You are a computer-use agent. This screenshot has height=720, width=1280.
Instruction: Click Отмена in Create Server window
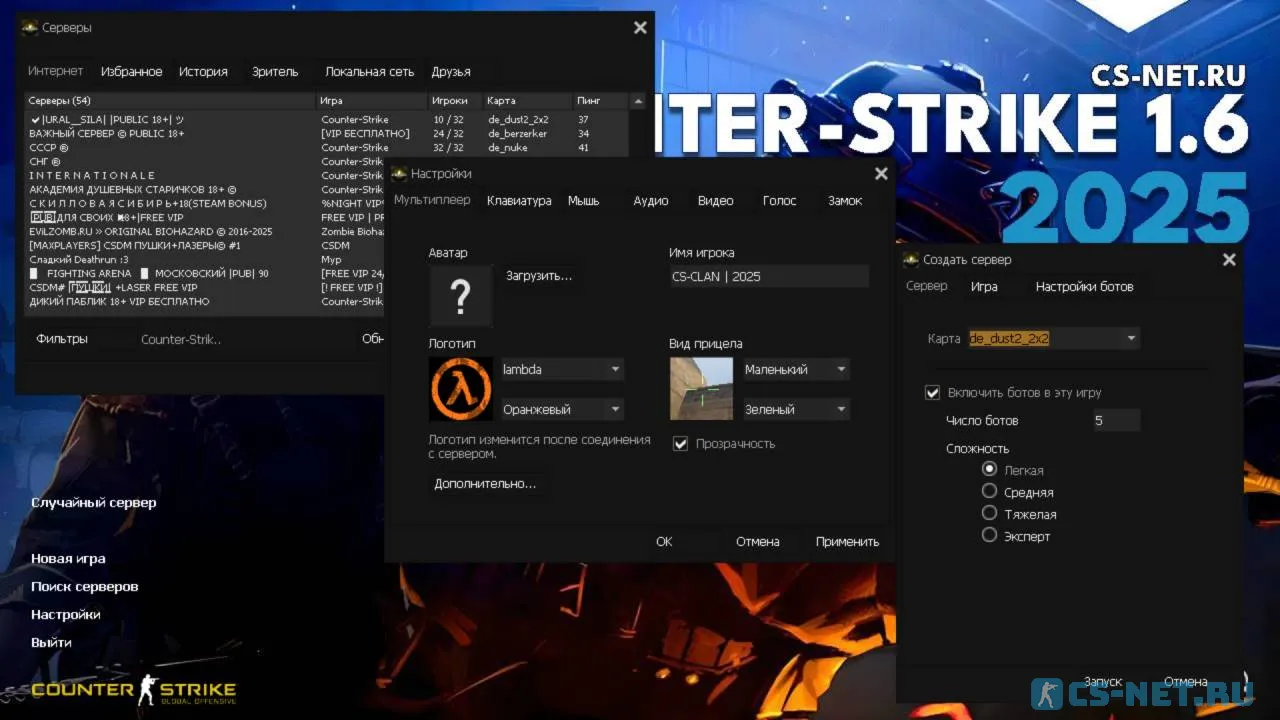pyautogui.click(x=1185, y=682)
